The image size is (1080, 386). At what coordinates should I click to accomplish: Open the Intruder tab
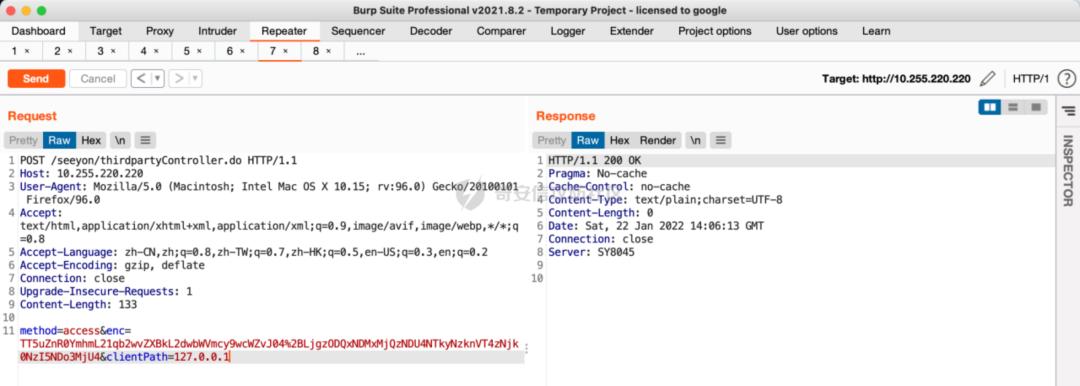tap(218, 31)
